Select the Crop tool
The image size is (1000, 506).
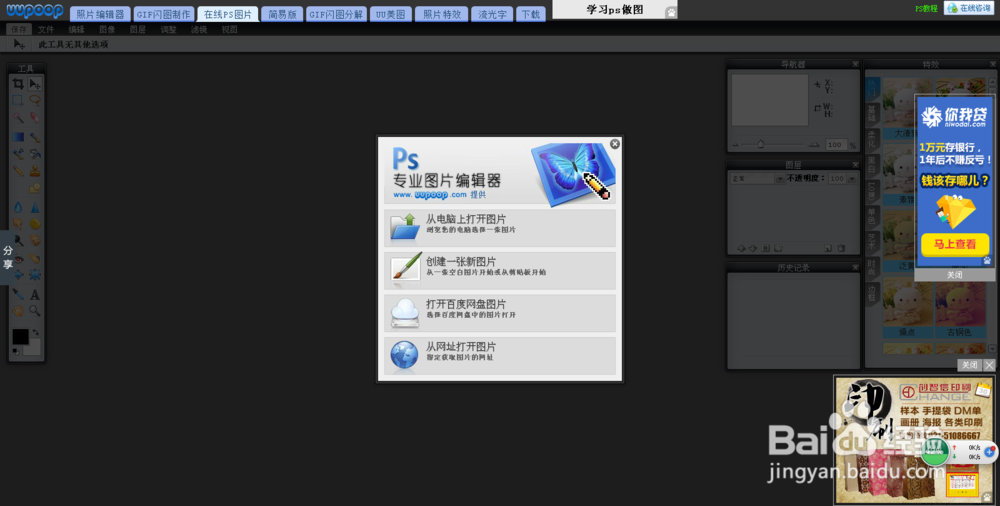[x=18, y=84]
